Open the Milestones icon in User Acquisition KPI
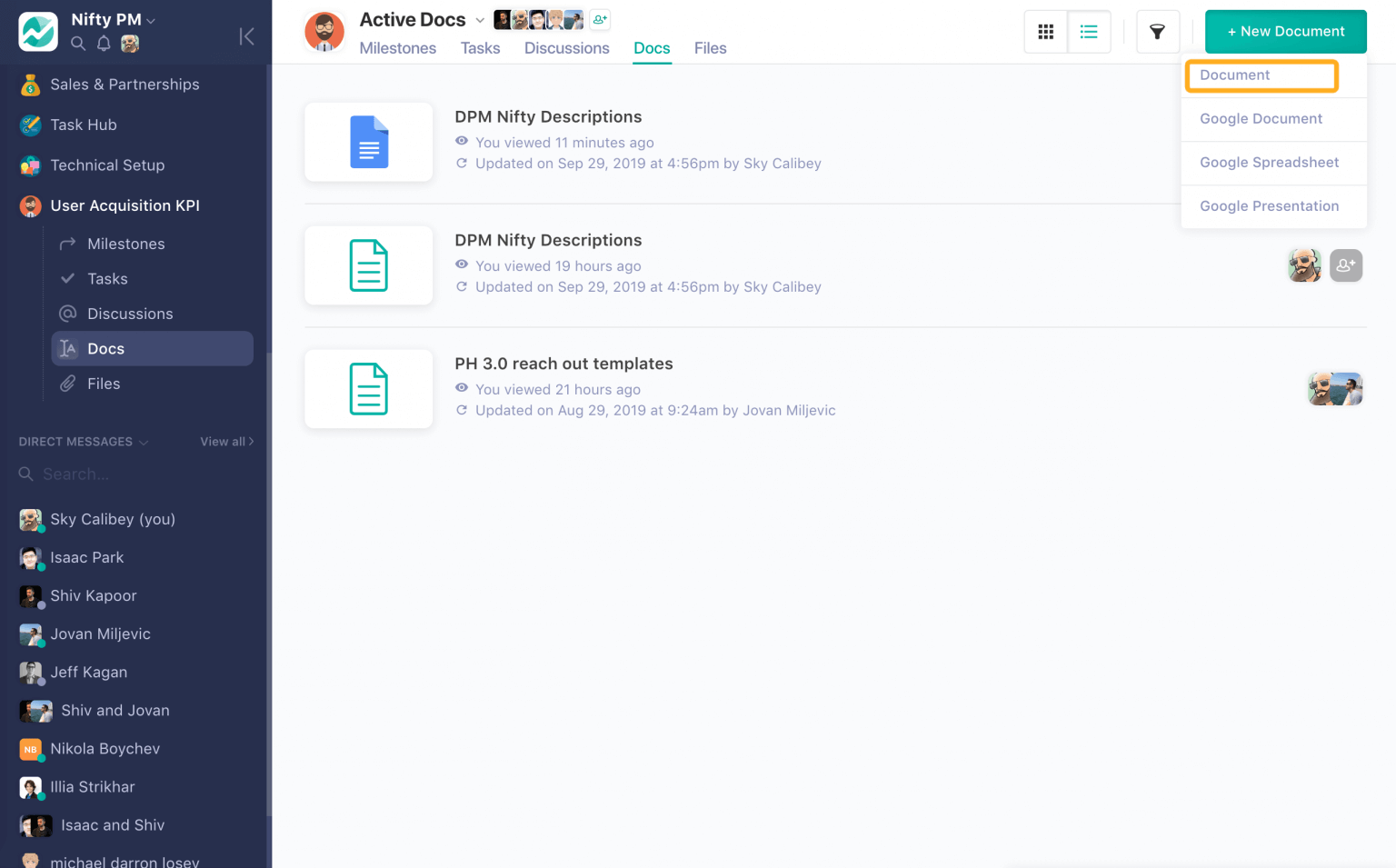1396x868 pixels. coord(68,244)
